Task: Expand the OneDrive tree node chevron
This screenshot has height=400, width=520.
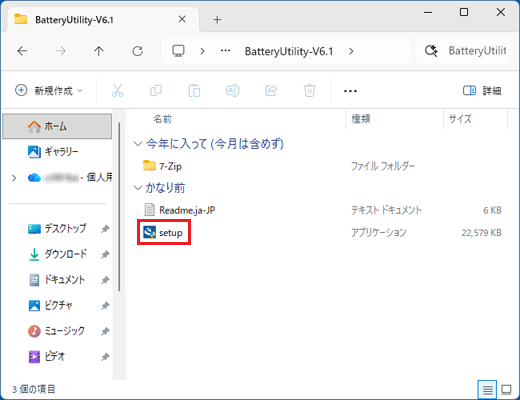Action: tap(14, 178)
